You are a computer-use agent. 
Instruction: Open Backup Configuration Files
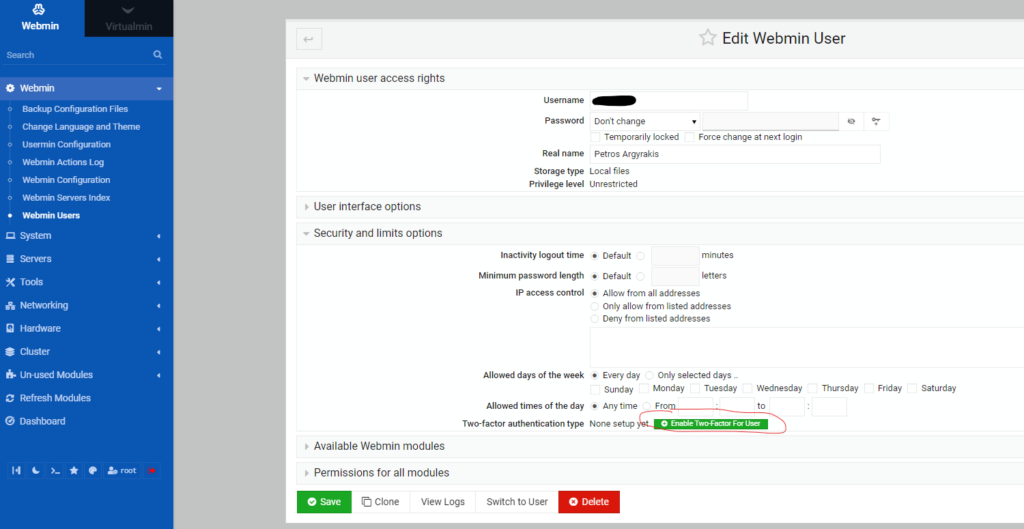pyautogui.click(x=75, y=109)
